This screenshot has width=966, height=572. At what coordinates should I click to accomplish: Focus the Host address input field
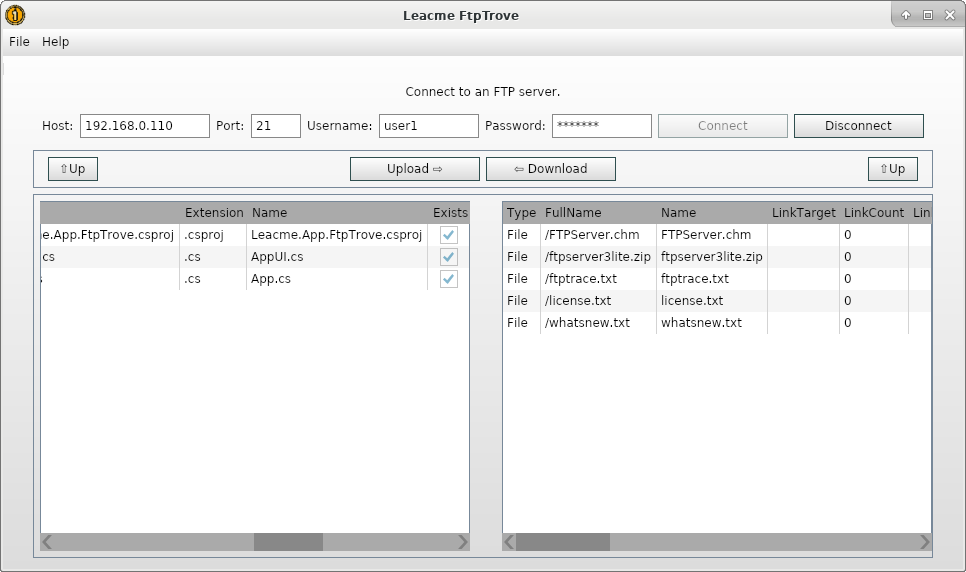coord(144,126)
